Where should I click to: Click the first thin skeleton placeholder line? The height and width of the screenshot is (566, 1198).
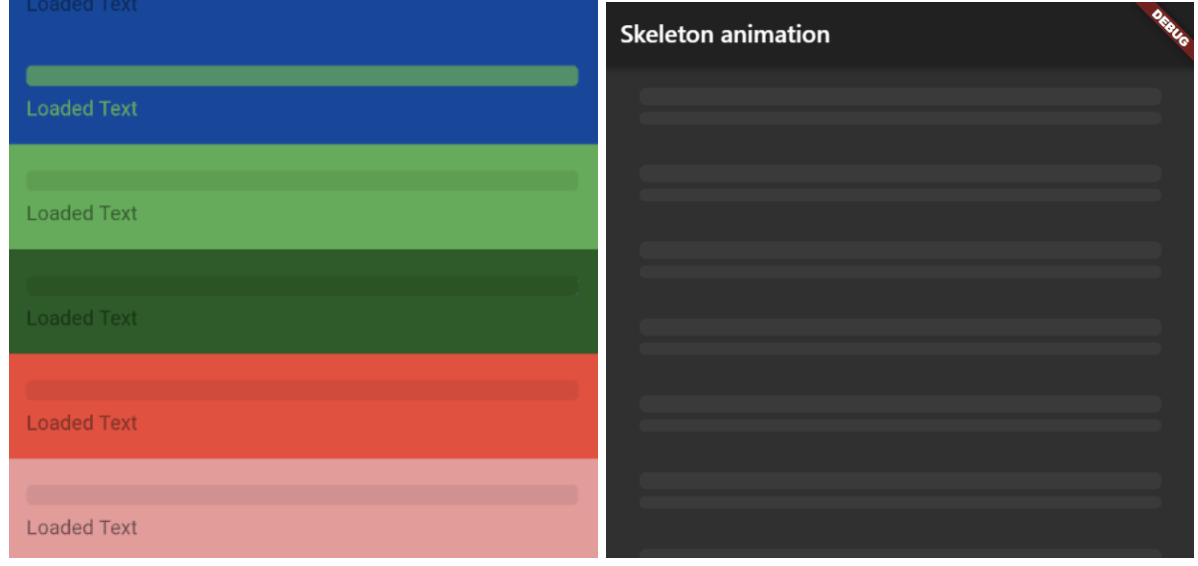pyautogui.click(x=900, y=118)
